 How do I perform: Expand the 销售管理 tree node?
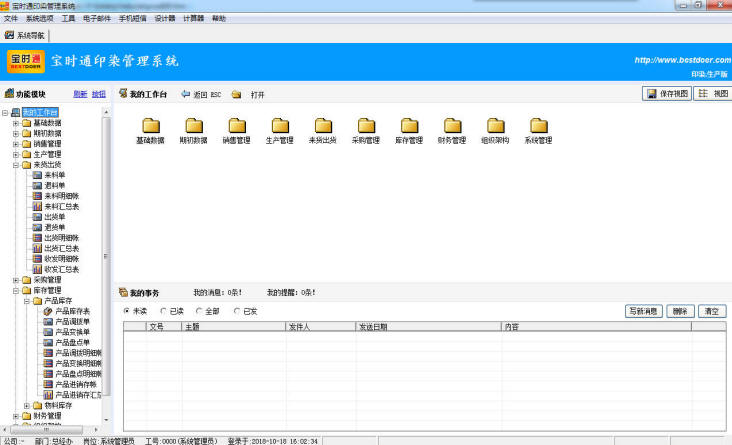[16, 144]
